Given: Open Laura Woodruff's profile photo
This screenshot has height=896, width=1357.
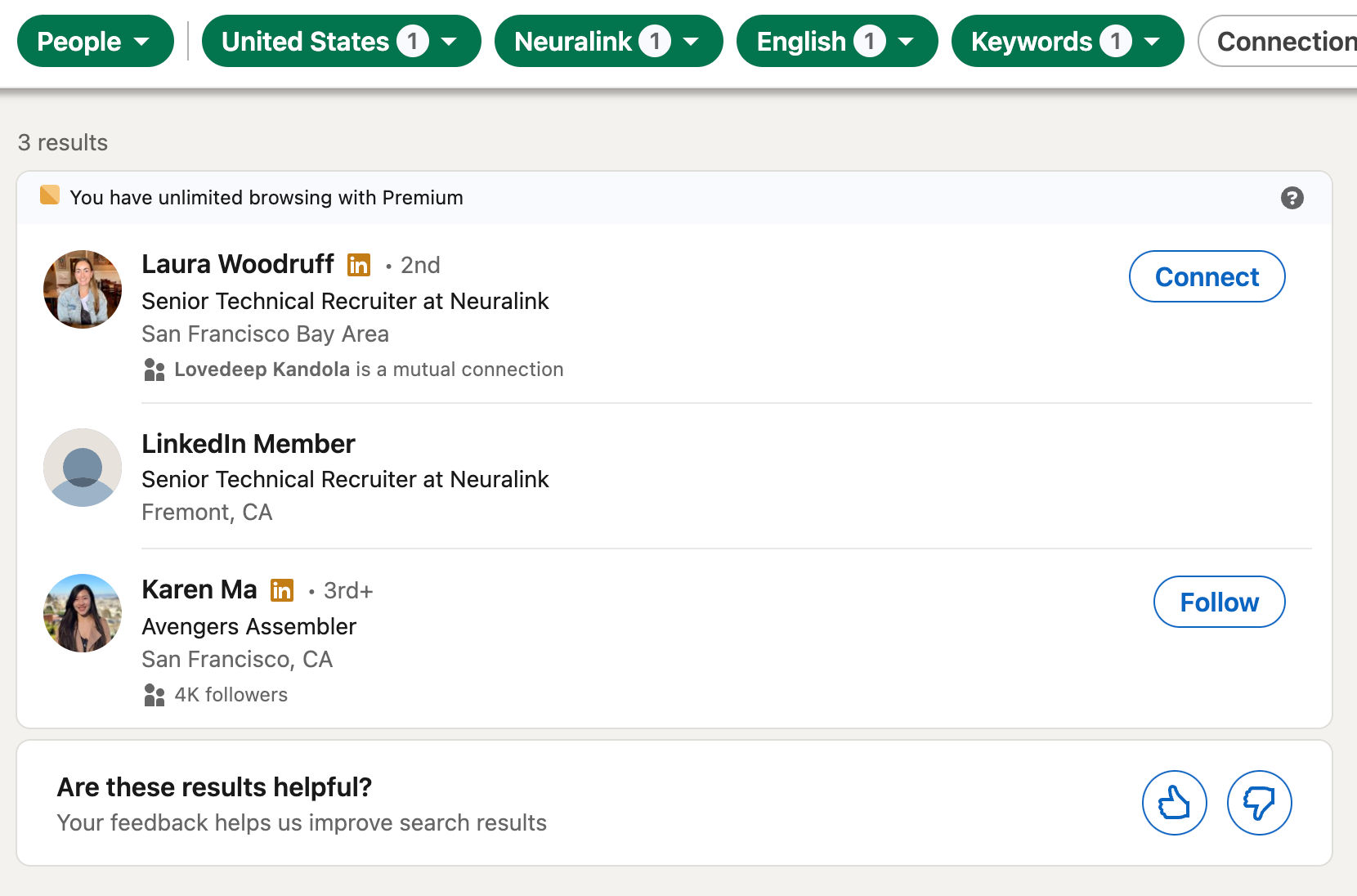Looking at the screenshot, I should tap(83, 289).
